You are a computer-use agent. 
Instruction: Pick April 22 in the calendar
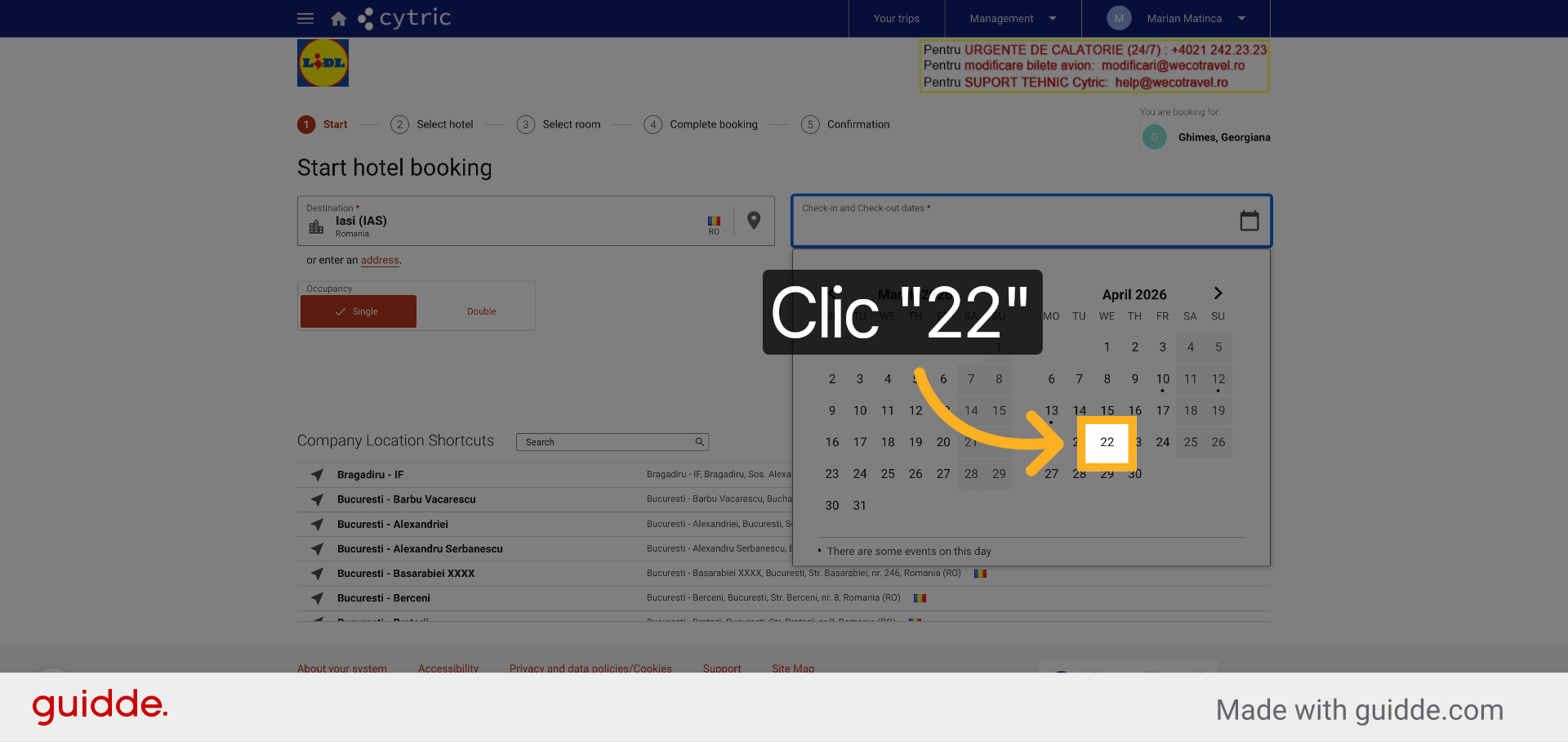point(1107,442)
